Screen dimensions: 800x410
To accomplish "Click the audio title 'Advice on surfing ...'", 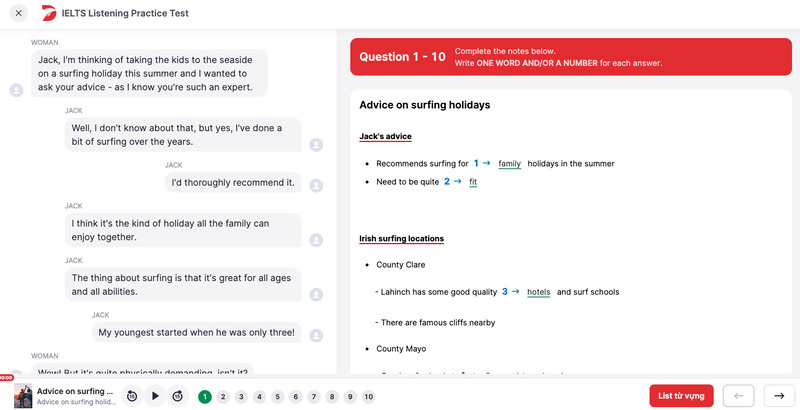I will pos(75,391).
